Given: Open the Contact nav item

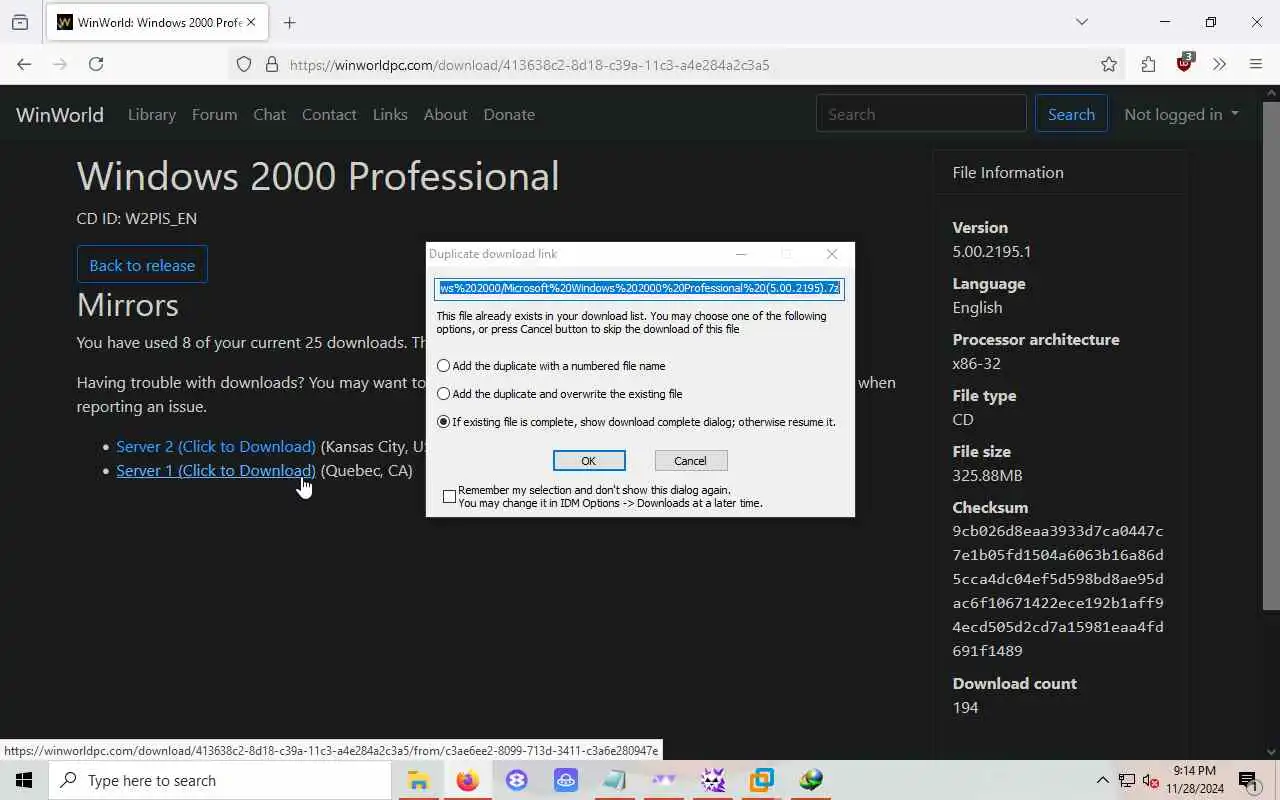Looking at the screenshot, I should pyautogui.click(x=329, y=114).
